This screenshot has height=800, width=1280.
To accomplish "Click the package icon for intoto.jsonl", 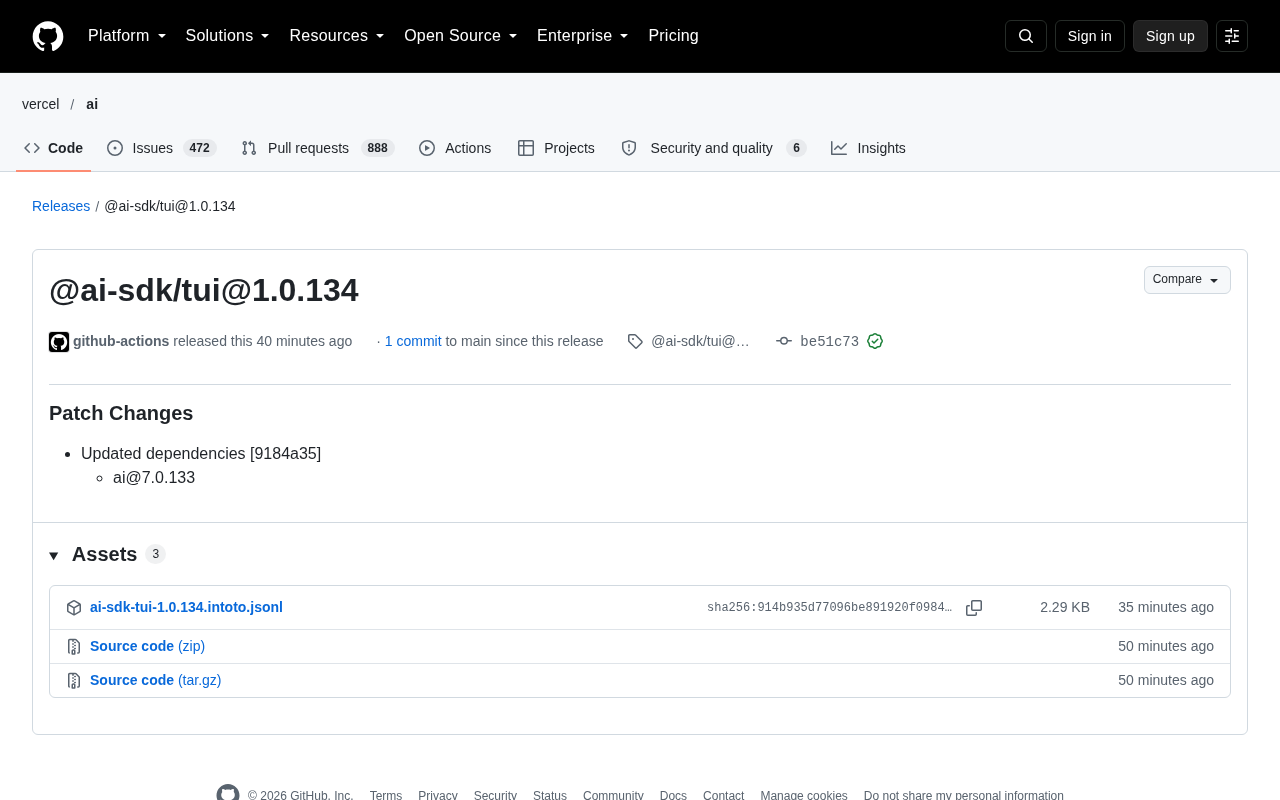I will (x=74, y=608).
